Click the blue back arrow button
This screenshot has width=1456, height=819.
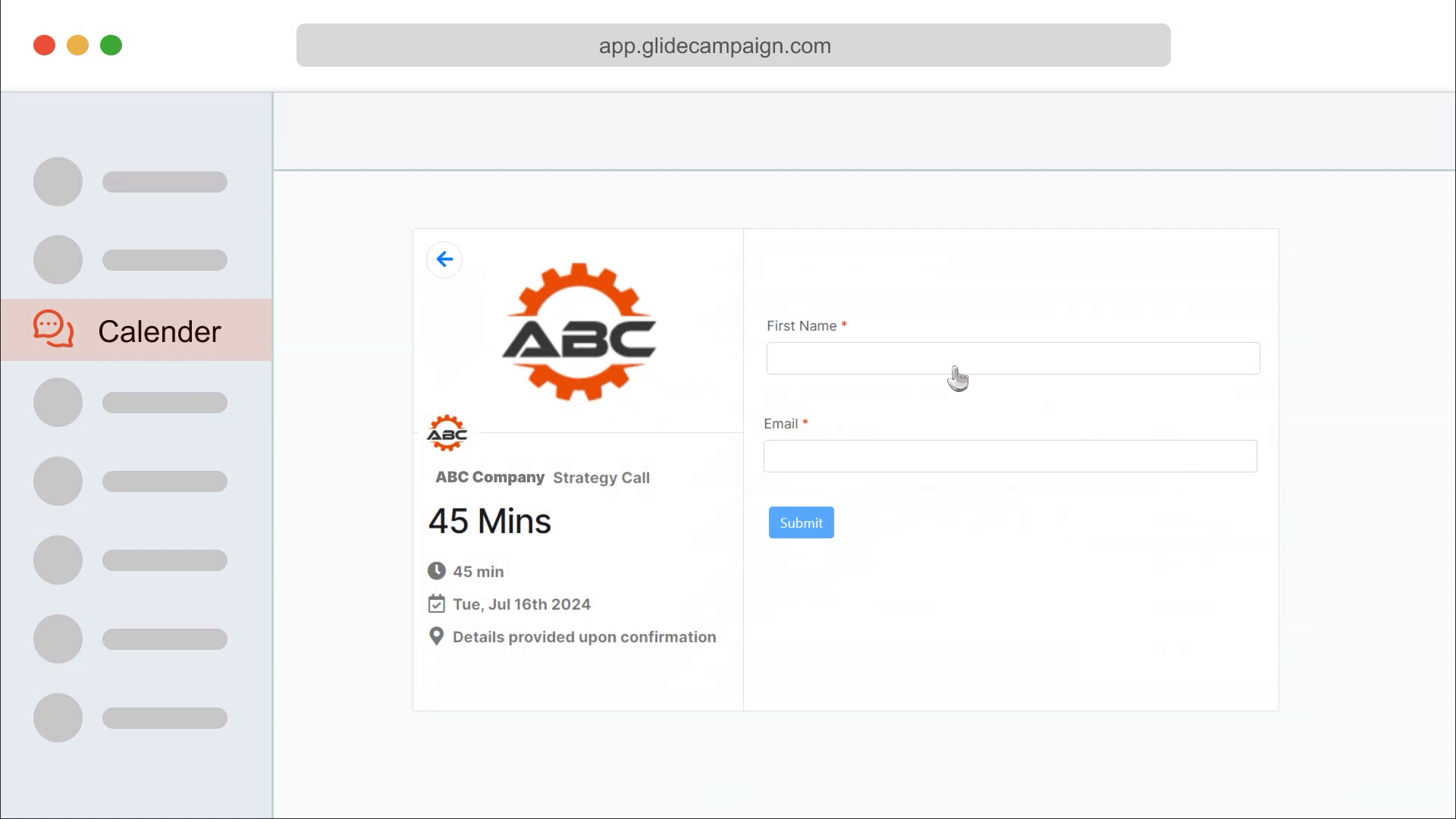point(444,259)
